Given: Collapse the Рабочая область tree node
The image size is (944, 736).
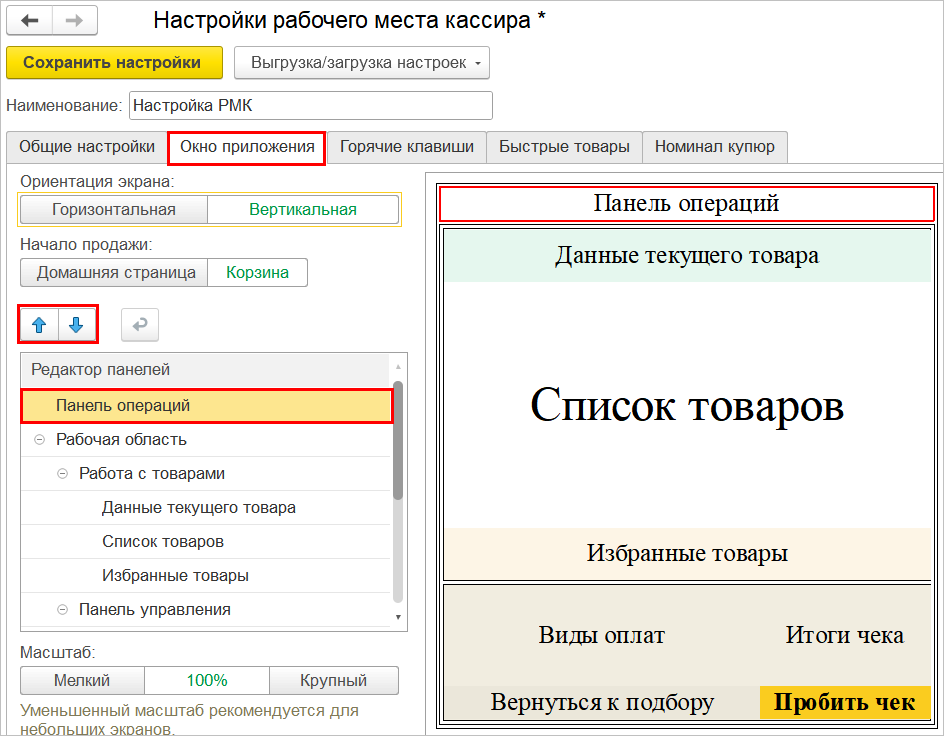Looking at the screenshot, I should 39,440.
